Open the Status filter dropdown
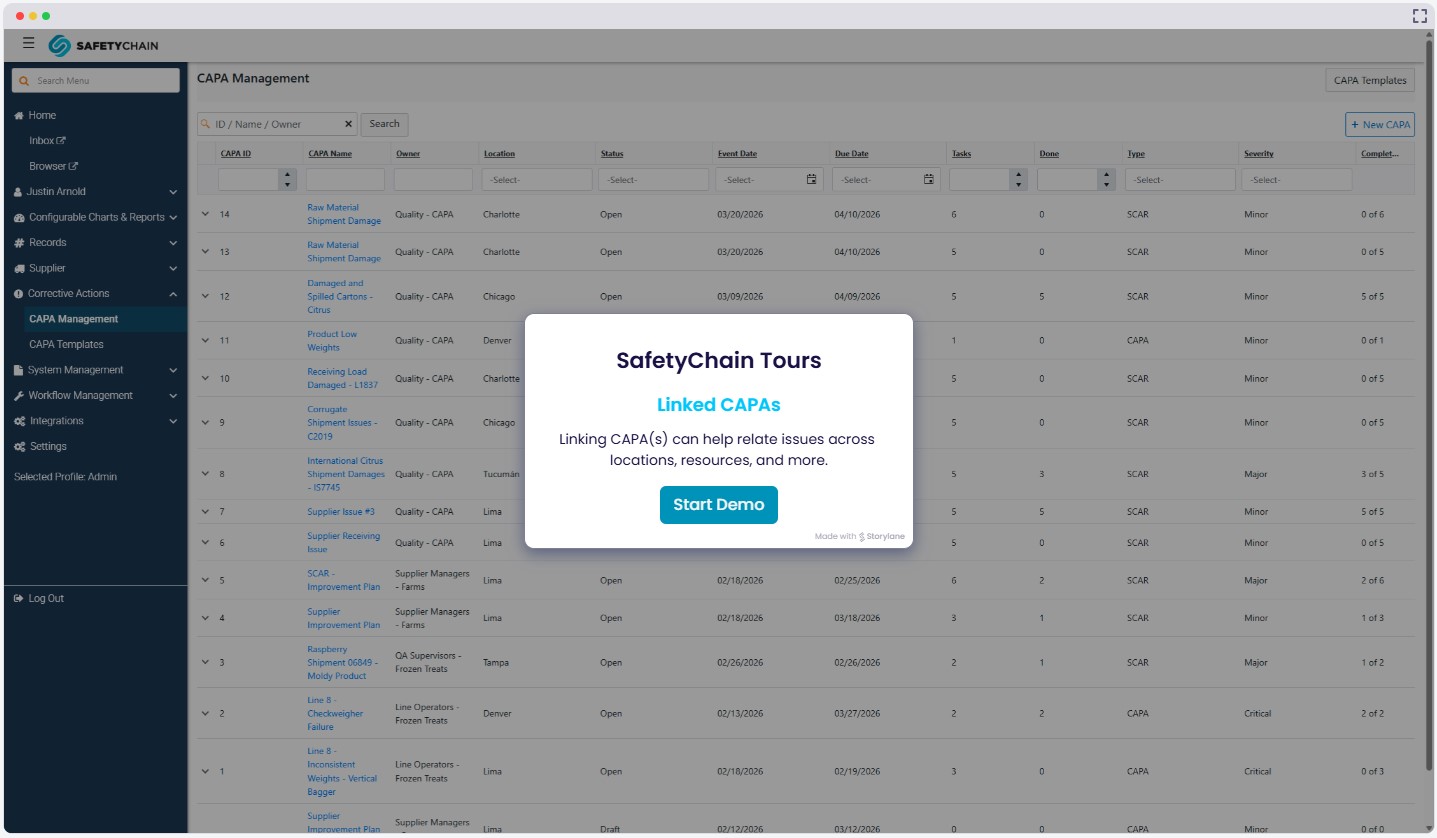This screenshot has width=1437, height=838. pos(653,180)
